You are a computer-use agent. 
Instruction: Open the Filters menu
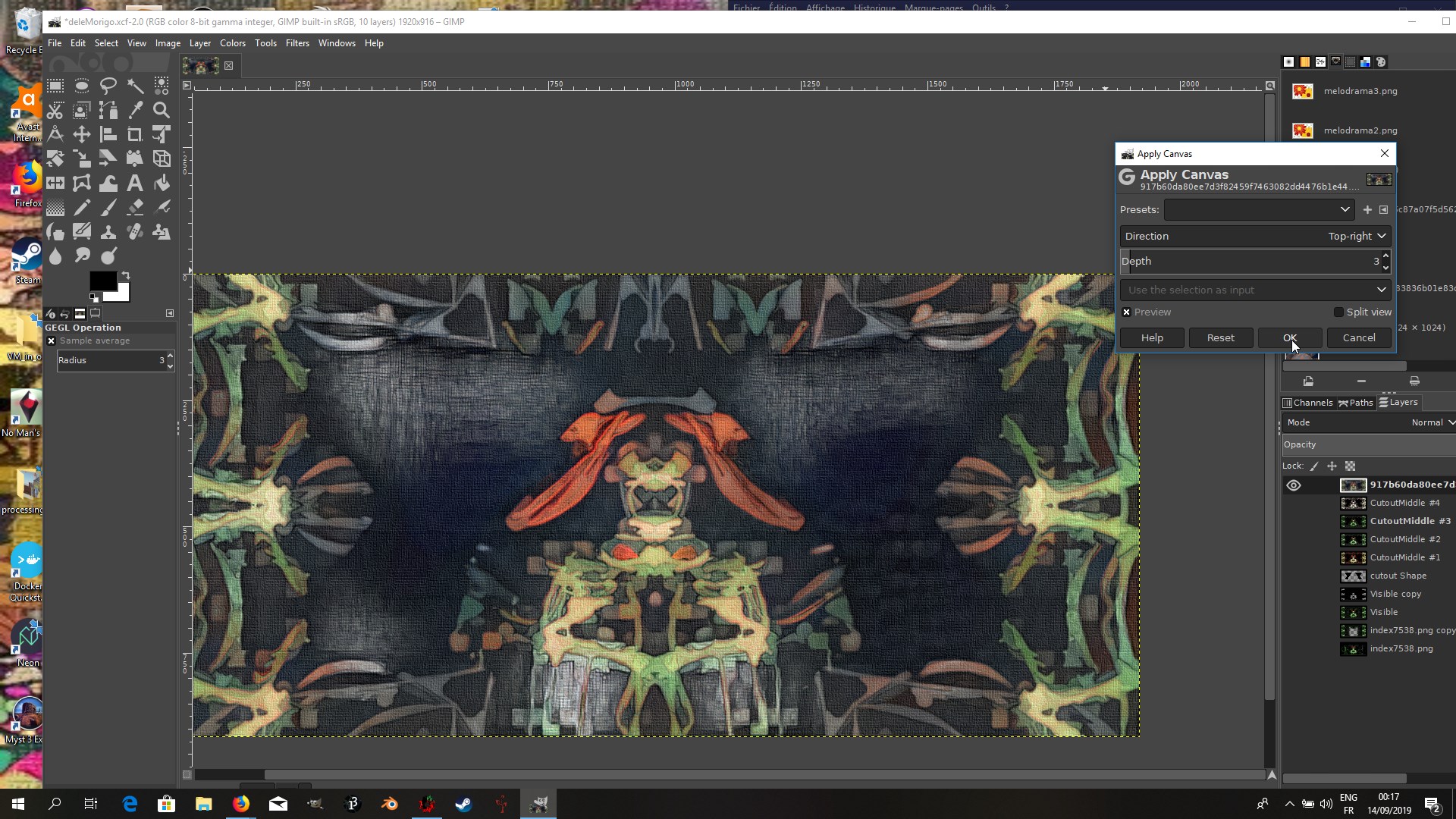click(x=297, y=43)
